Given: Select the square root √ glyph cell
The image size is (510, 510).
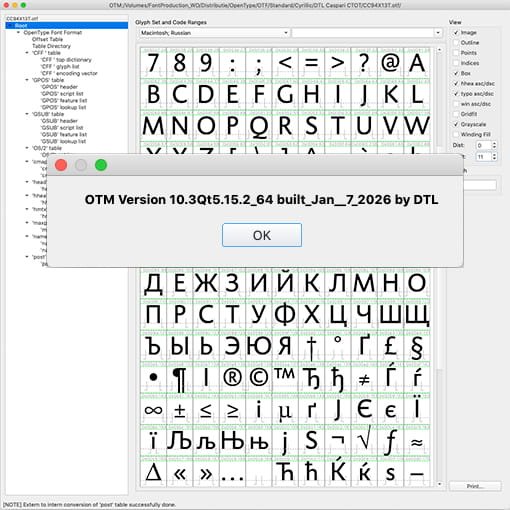Looking at the screenshot, I should [364, 441].
